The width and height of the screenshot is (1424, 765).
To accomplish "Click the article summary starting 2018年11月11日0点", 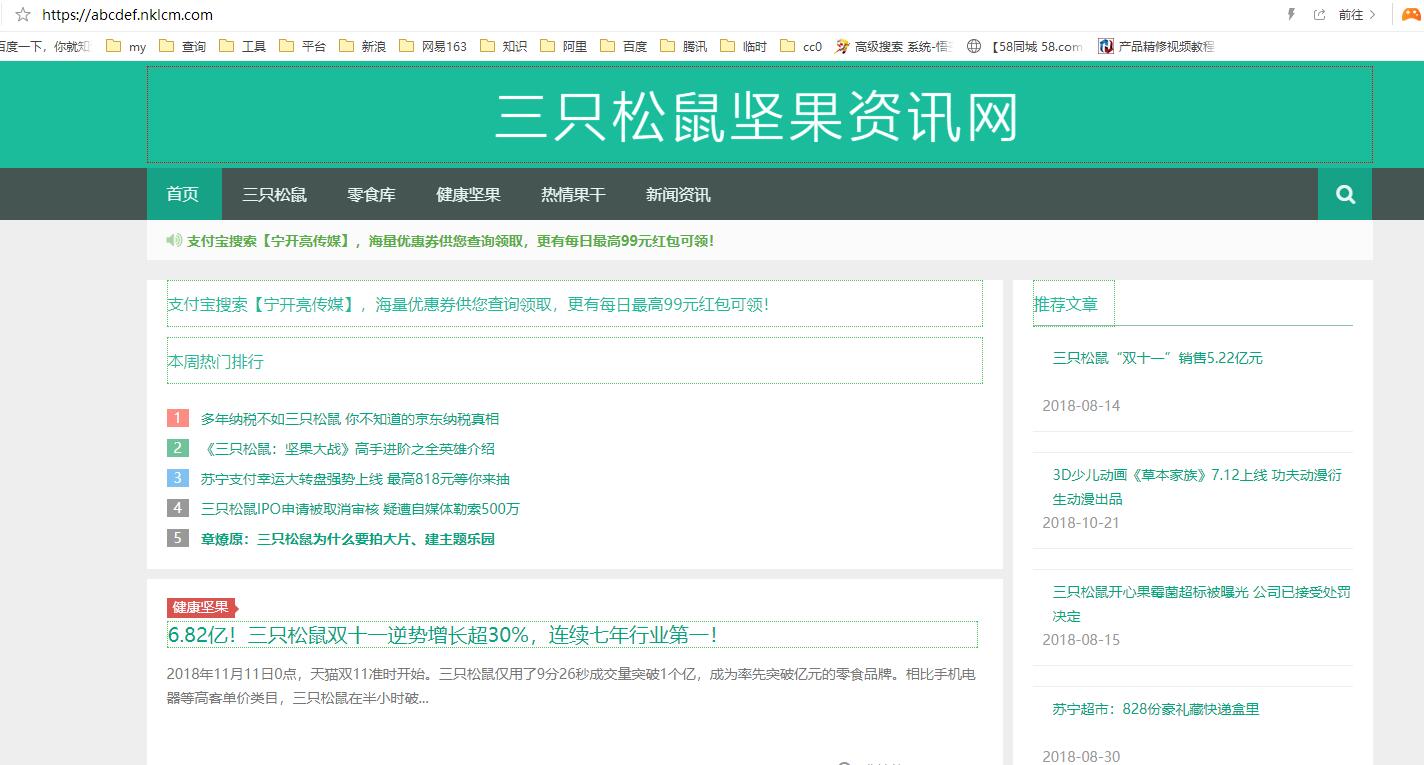I will (571, 686).
